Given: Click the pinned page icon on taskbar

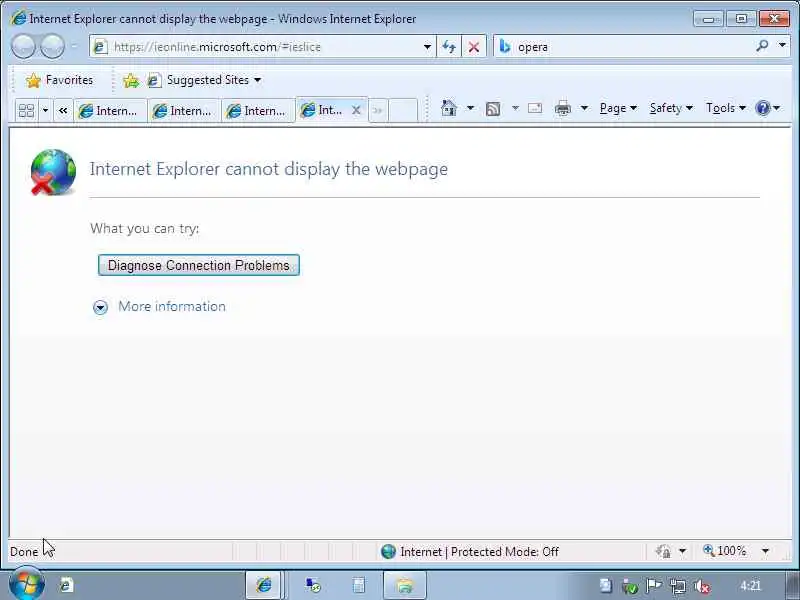Looking at the screenshot, I should click(x=66, y=585).
